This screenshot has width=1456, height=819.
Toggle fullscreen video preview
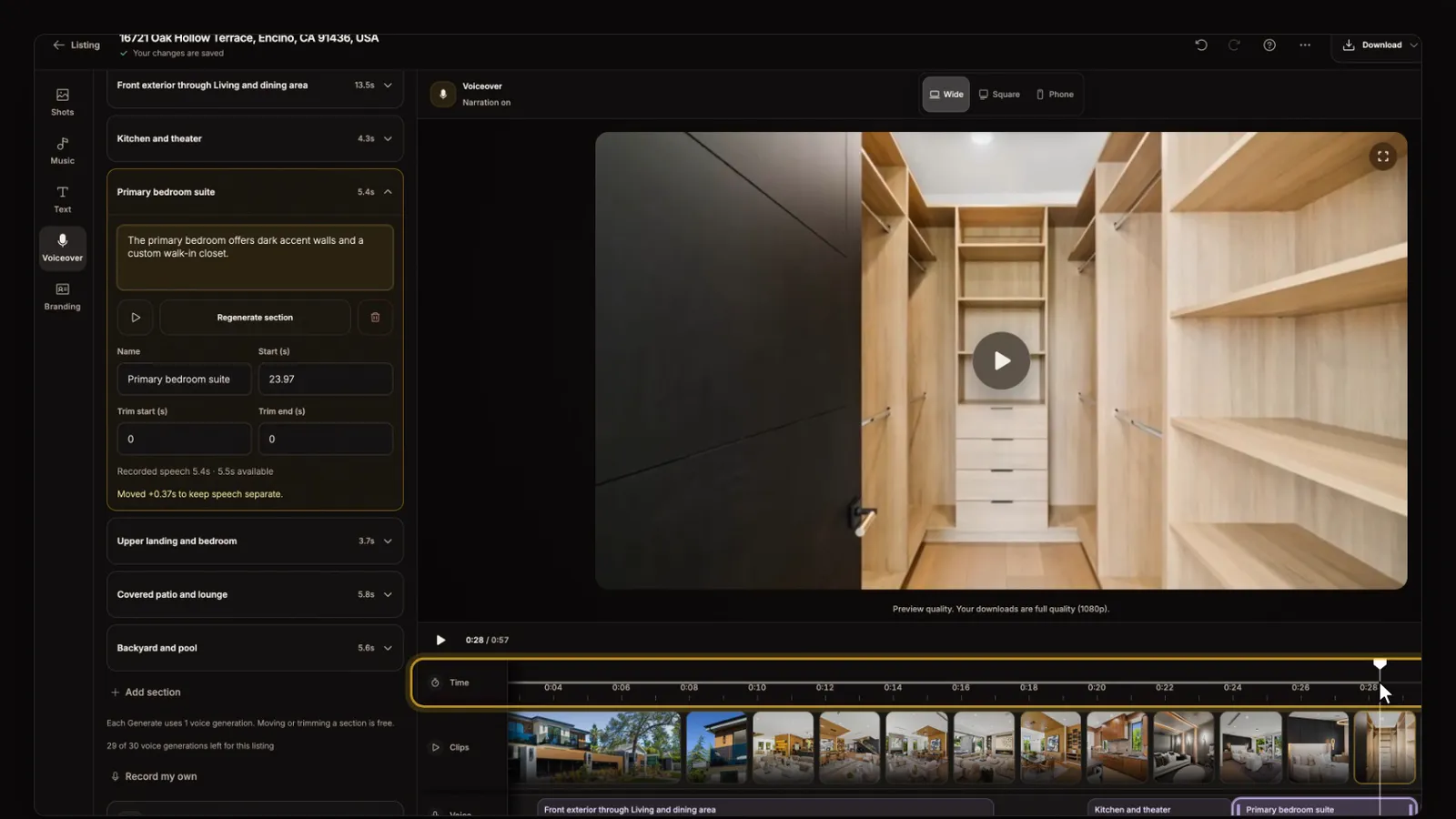pyautogui.click(x=1382, y=157)
